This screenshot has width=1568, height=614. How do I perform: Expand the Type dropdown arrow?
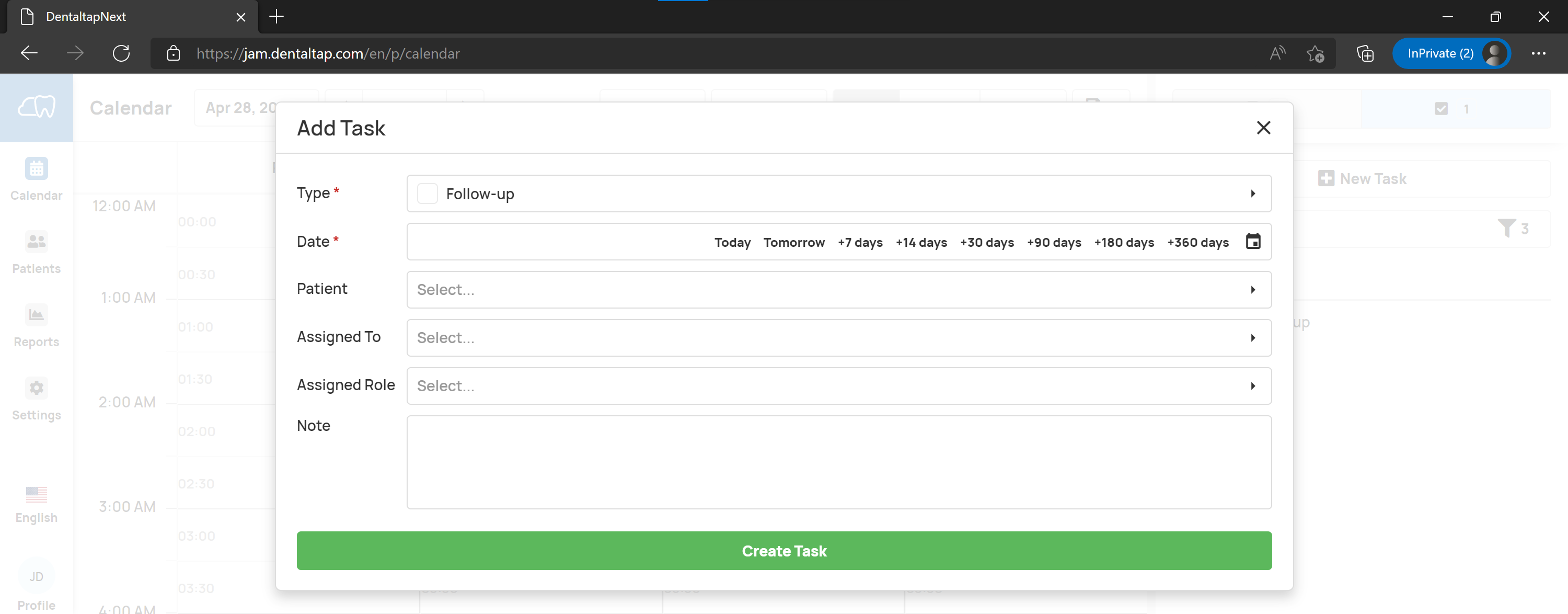(x=1253, y=194)
